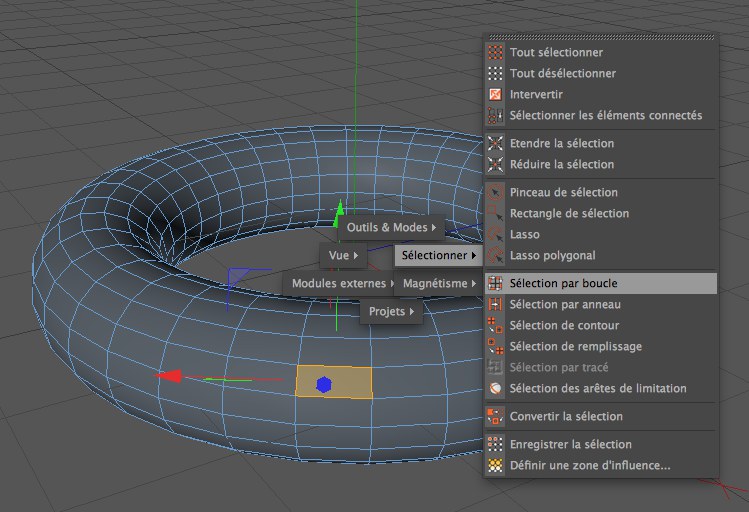Viewport: 749px width, 512px height.
Task: Open the Projets submenu
Action: (391, 312)
